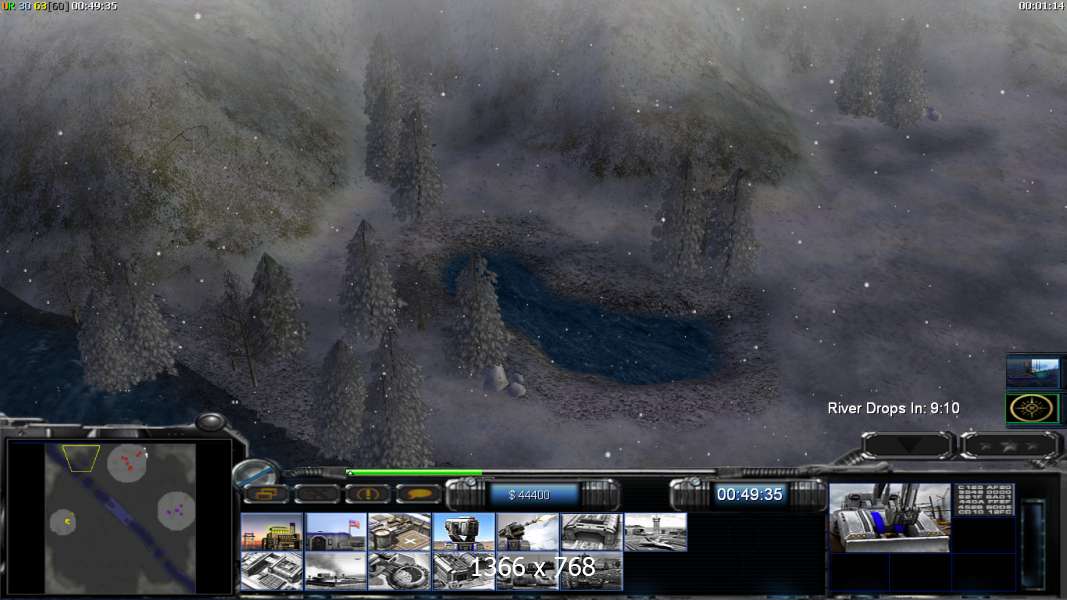Build the Patriot missile battery defense

coord(463,532)
